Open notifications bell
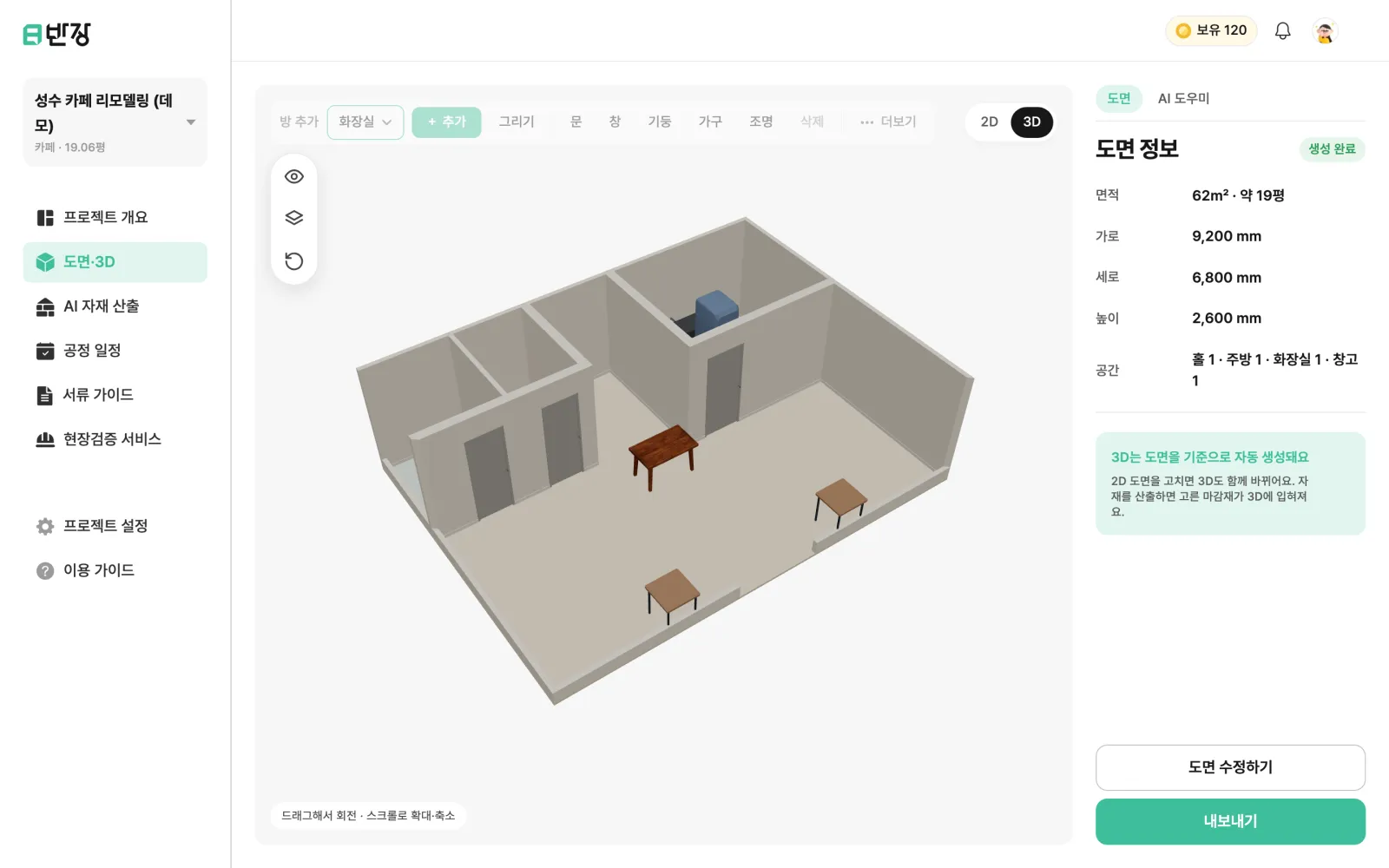 click(1282, 31)
